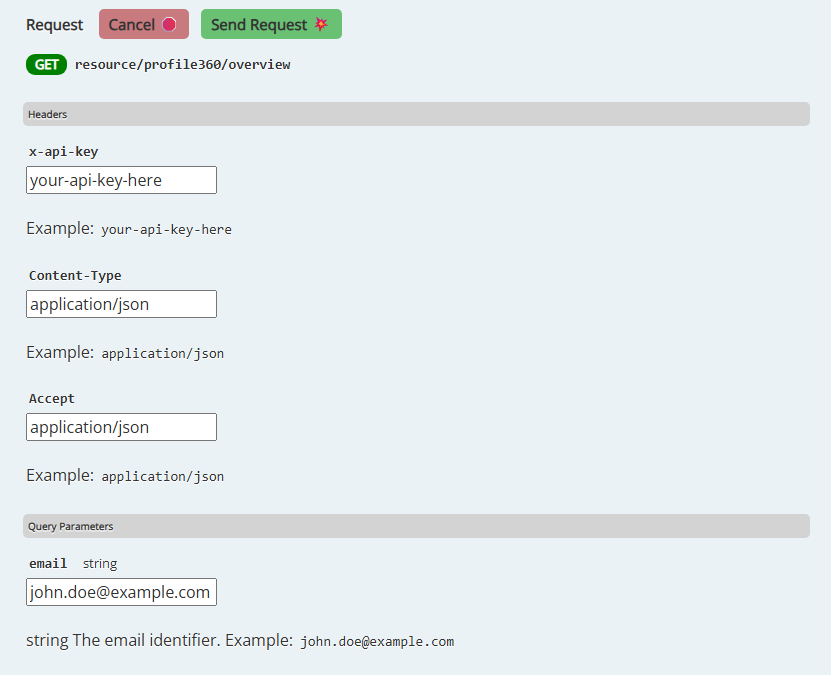
Task: Collapse the Query Parameters section bar
Action: click(x=415, y=526)
